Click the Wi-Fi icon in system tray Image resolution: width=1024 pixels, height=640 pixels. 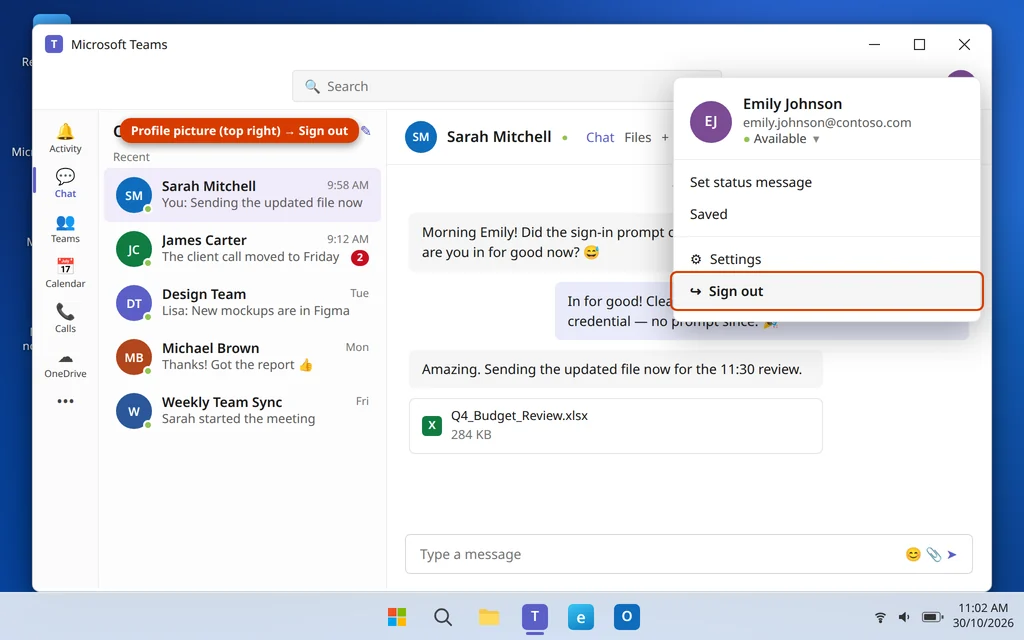click(x=880, y=617)
